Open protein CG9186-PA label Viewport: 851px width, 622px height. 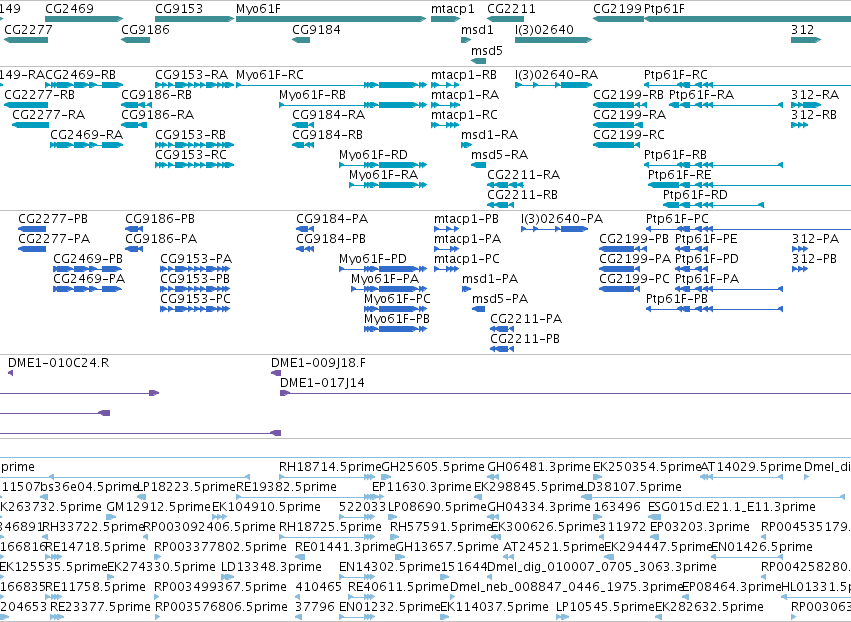click(161, 239)
